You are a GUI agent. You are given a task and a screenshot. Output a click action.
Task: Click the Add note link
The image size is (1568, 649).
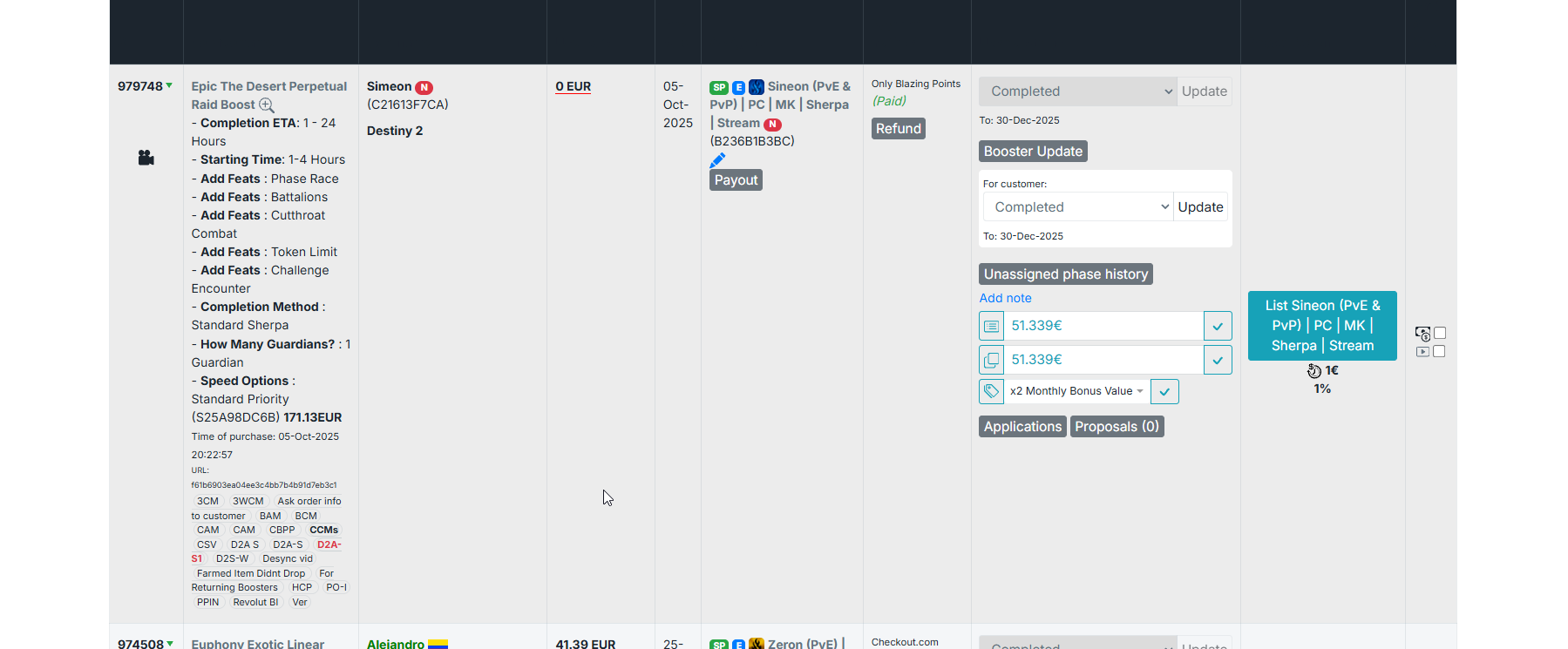pos(1005,298)
